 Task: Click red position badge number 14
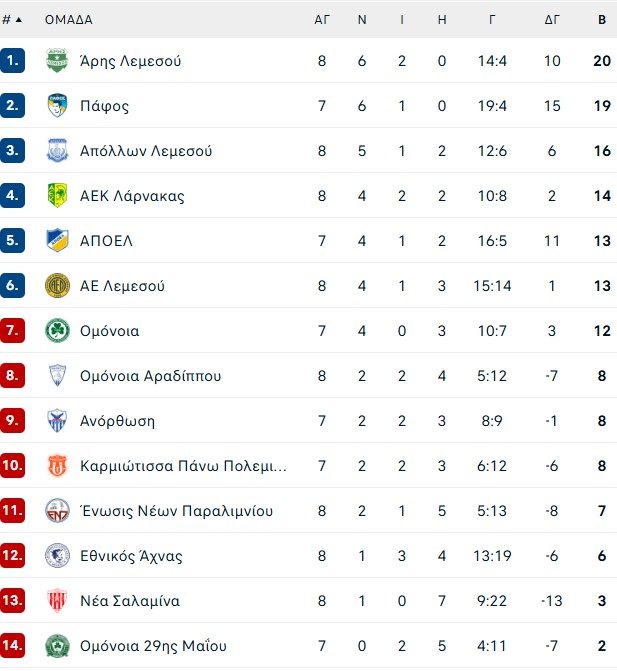(12, 645)
